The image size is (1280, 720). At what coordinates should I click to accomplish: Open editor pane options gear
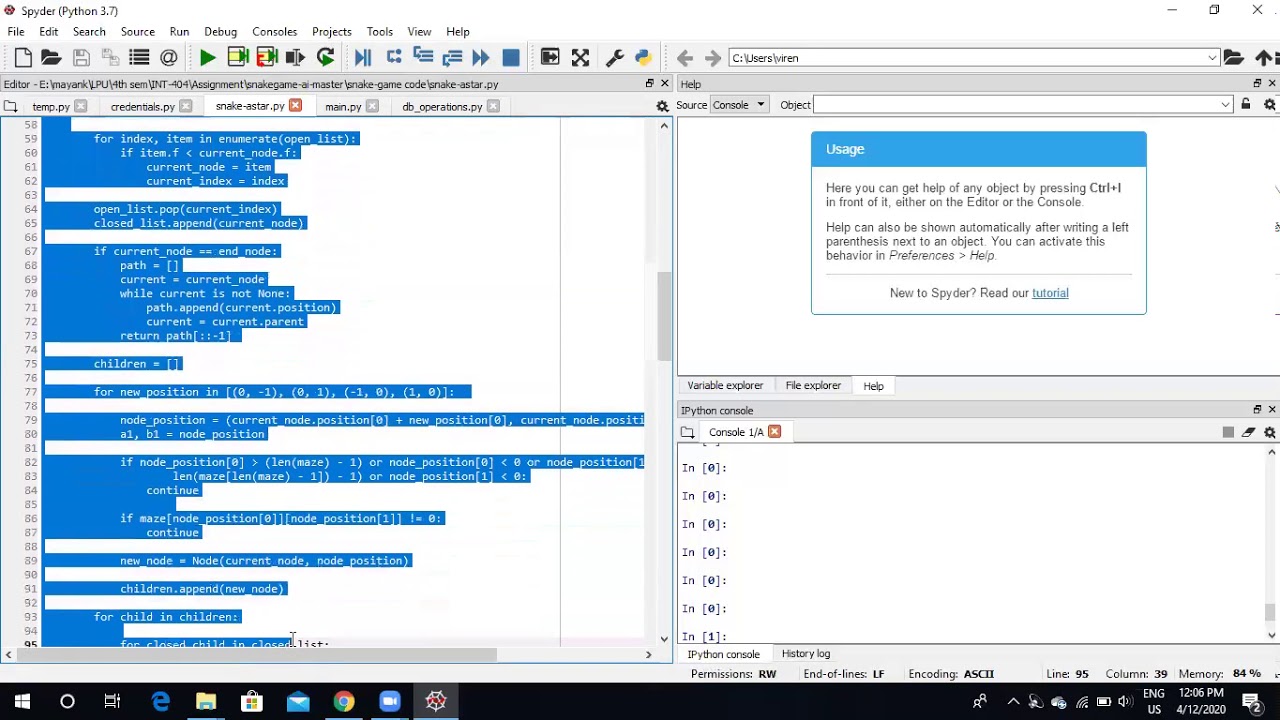(662, 106)
